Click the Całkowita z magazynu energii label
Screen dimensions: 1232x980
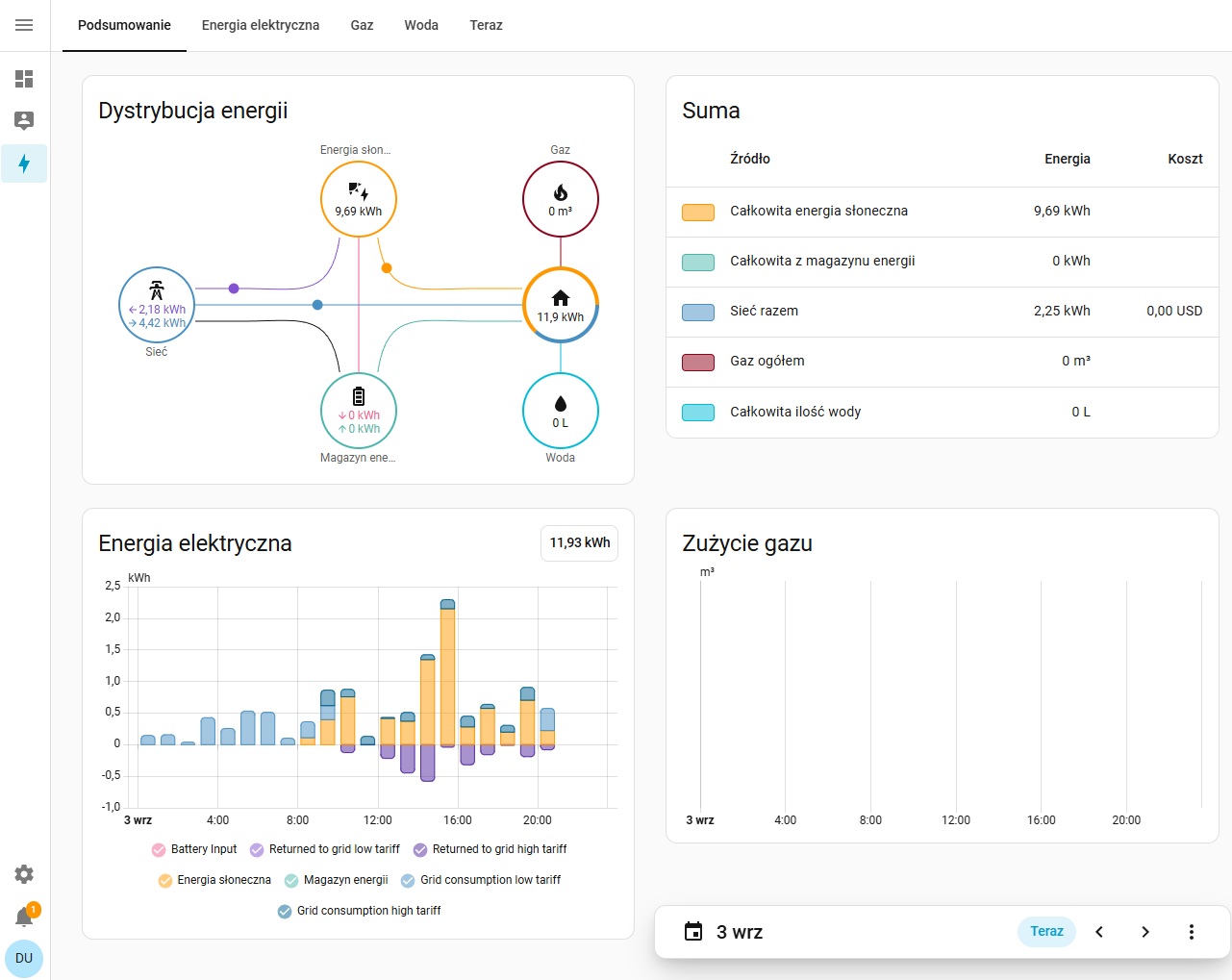[822, 261]
